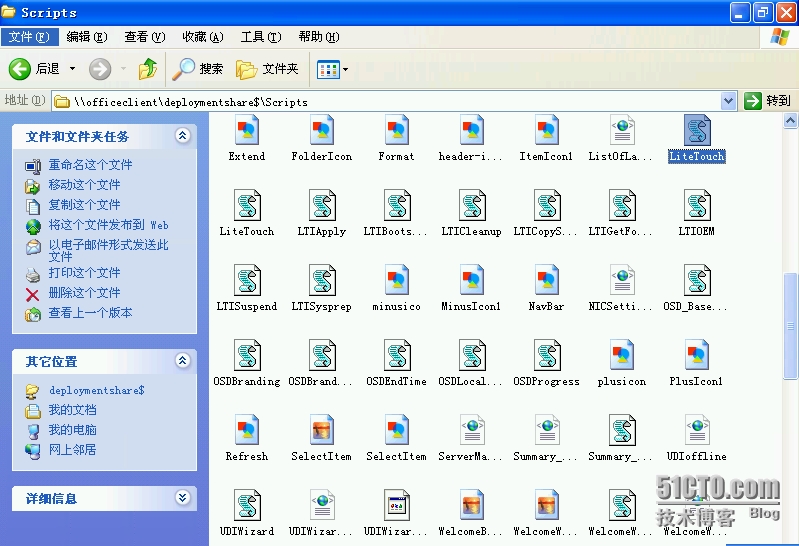Click the green Up folder icon
The height and width of the screenshot is (546, 799).
tap(148, 69)
